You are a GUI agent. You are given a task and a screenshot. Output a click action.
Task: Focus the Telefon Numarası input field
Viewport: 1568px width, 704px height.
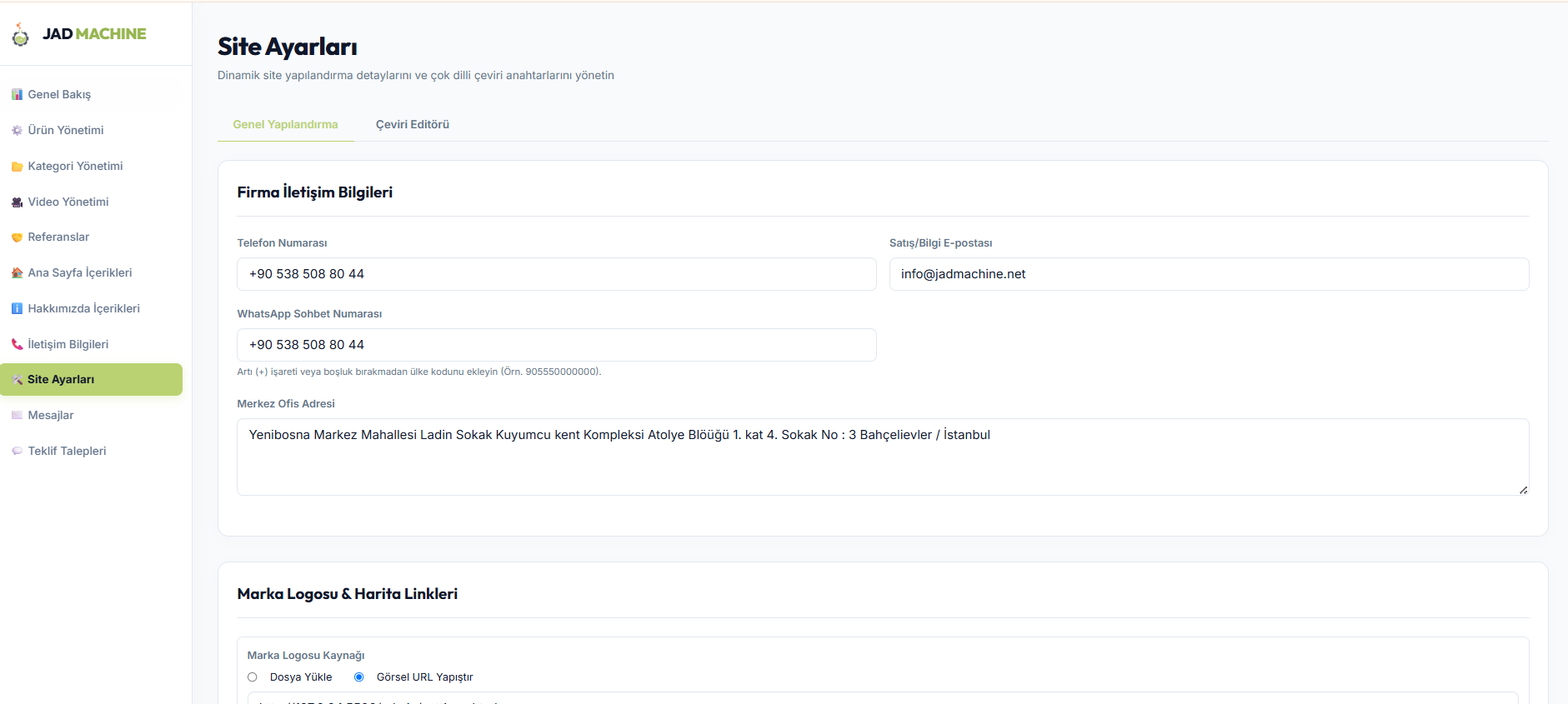[x=557, y=274]
